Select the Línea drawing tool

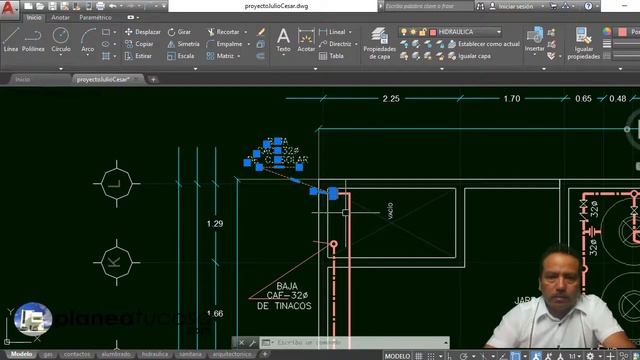pyautogui.click(x=11, y=40)
